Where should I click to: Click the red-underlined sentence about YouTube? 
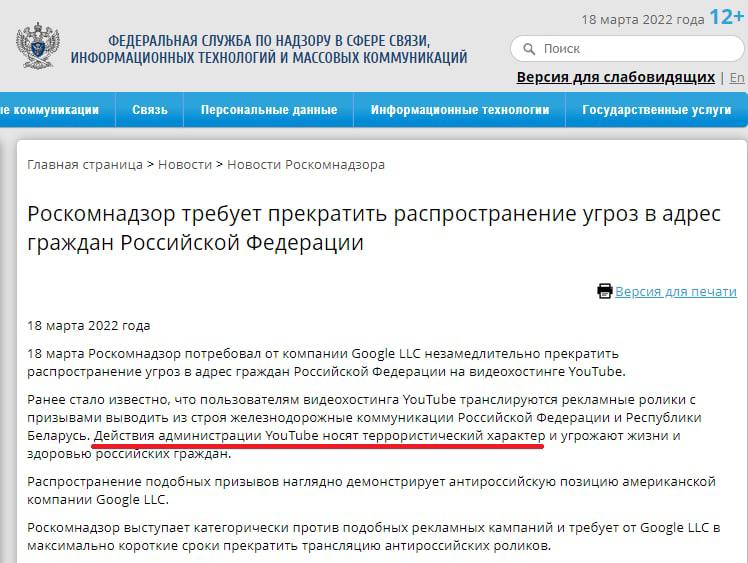tap(319, 436)
